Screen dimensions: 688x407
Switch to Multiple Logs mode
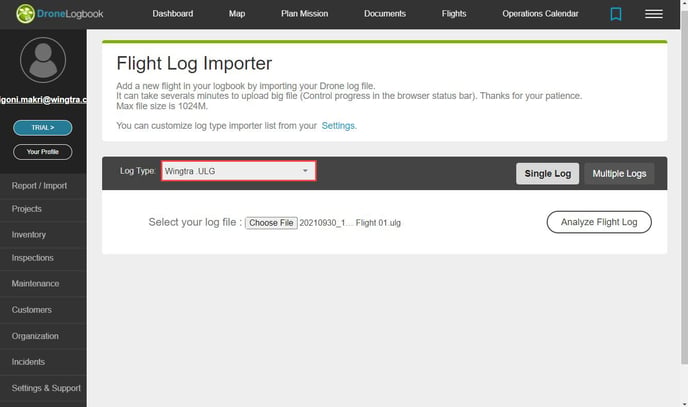click(619, 173)
